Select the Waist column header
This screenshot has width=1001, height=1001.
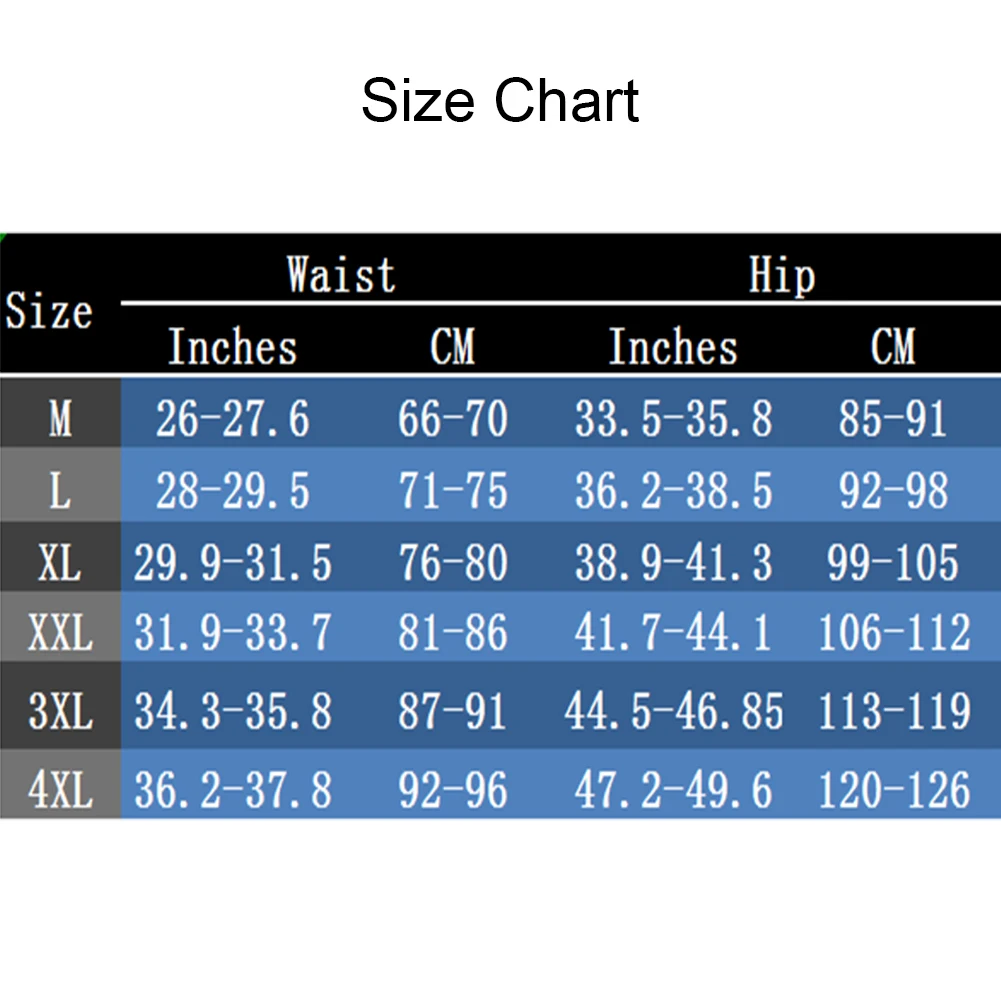(x=342, y=275)
